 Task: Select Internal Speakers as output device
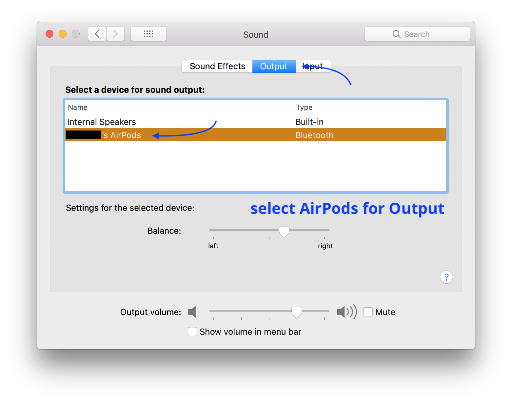(x=256, y=122)
